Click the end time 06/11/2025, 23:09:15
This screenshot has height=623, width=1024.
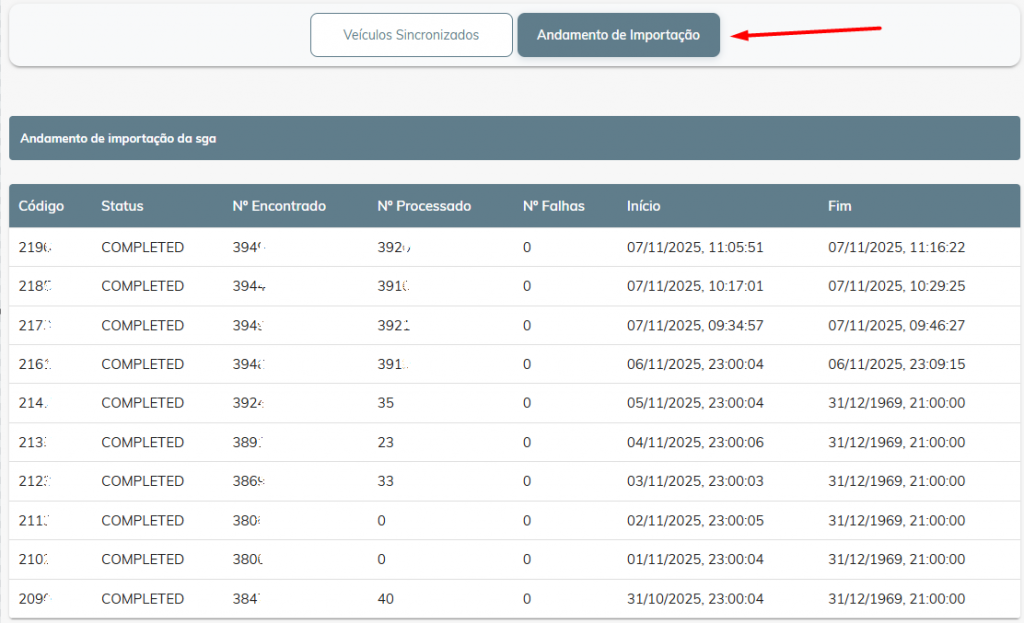[x=896, y=364]
